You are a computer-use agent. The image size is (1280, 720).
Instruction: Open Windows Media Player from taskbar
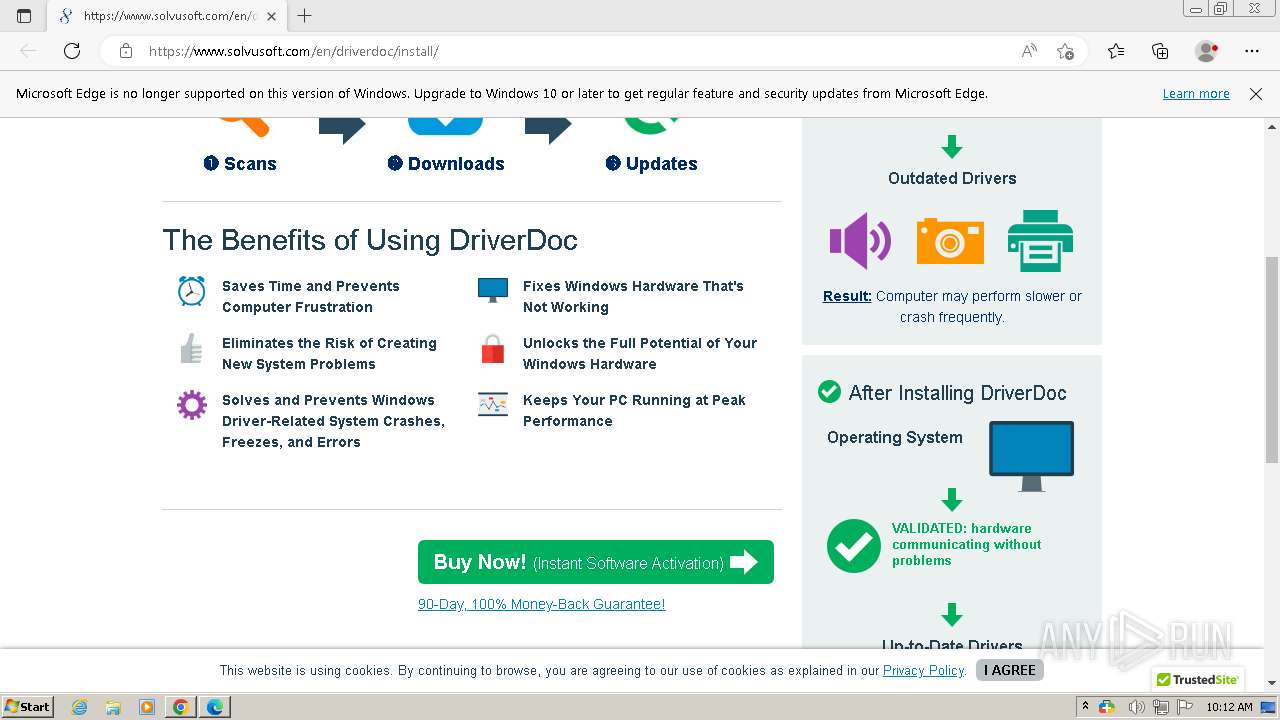point(147,707)
